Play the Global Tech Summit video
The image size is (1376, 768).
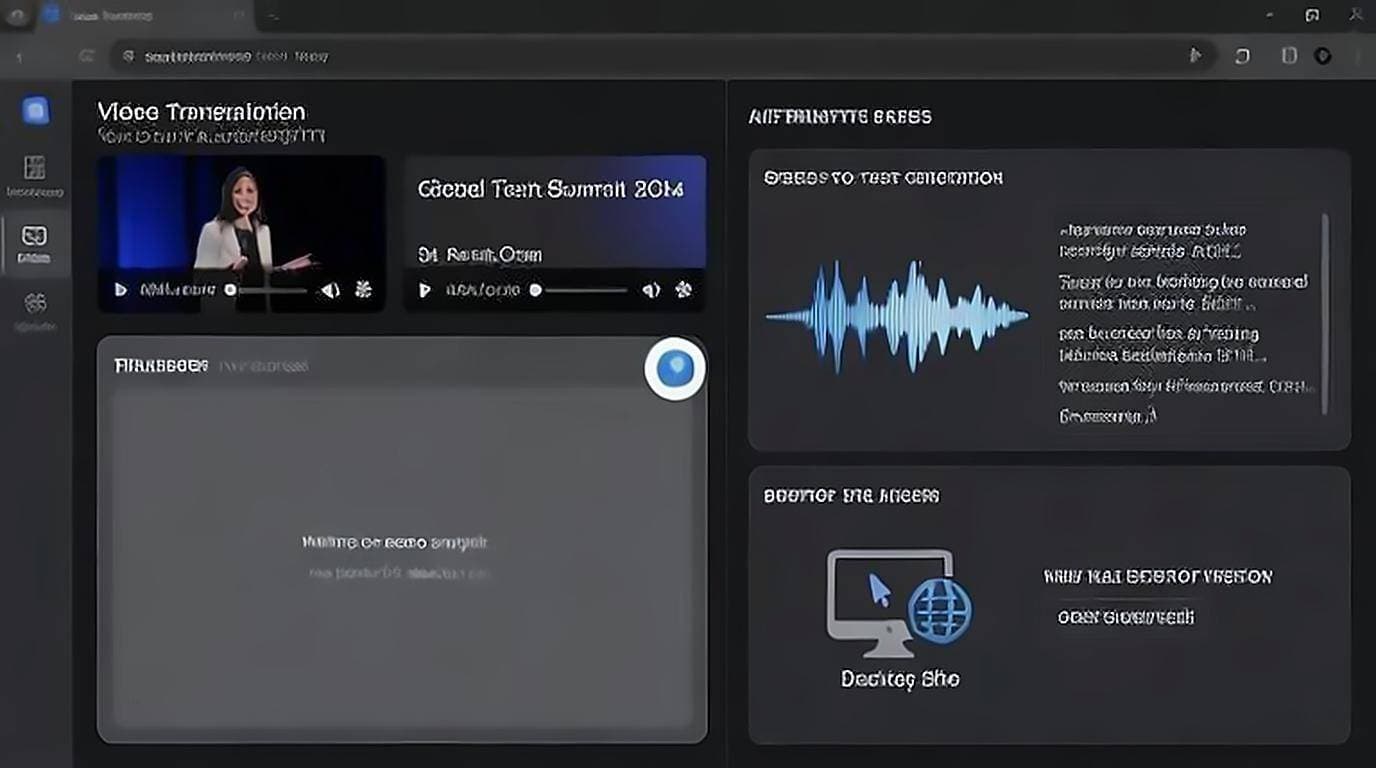tap(424, 290)
